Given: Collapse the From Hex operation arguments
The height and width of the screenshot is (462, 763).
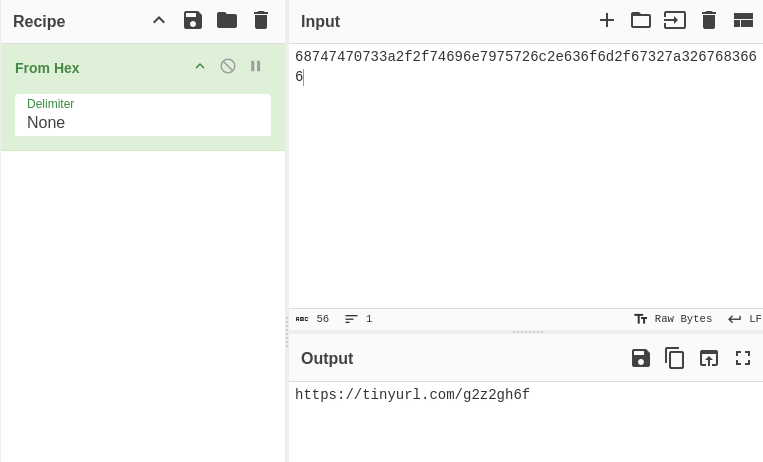Looking at the screenshot, I should point(200,66).
